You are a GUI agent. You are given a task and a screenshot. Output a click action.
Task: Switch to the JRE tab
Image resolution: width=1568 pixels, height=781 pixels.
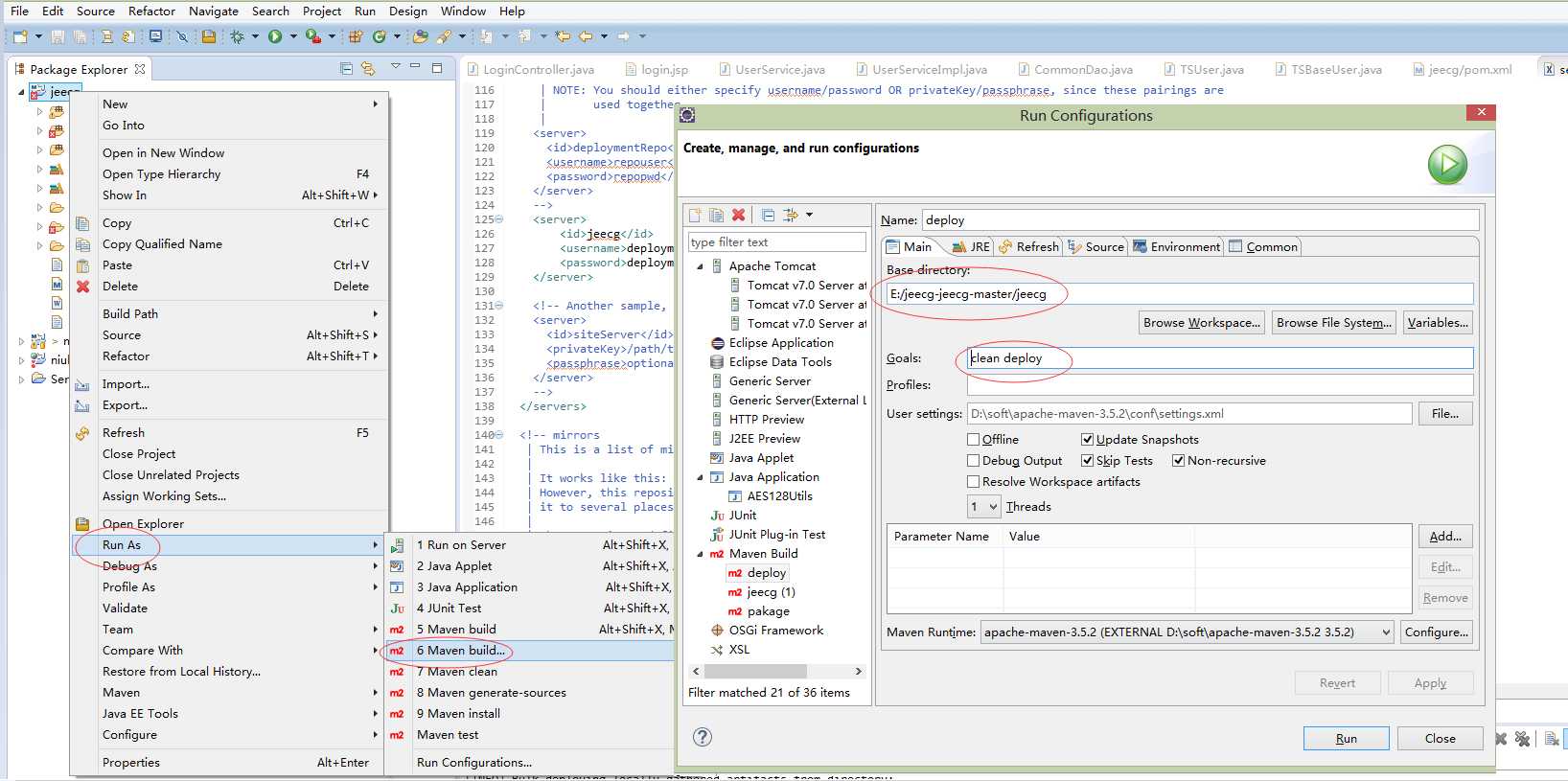[x=970, y=247]
